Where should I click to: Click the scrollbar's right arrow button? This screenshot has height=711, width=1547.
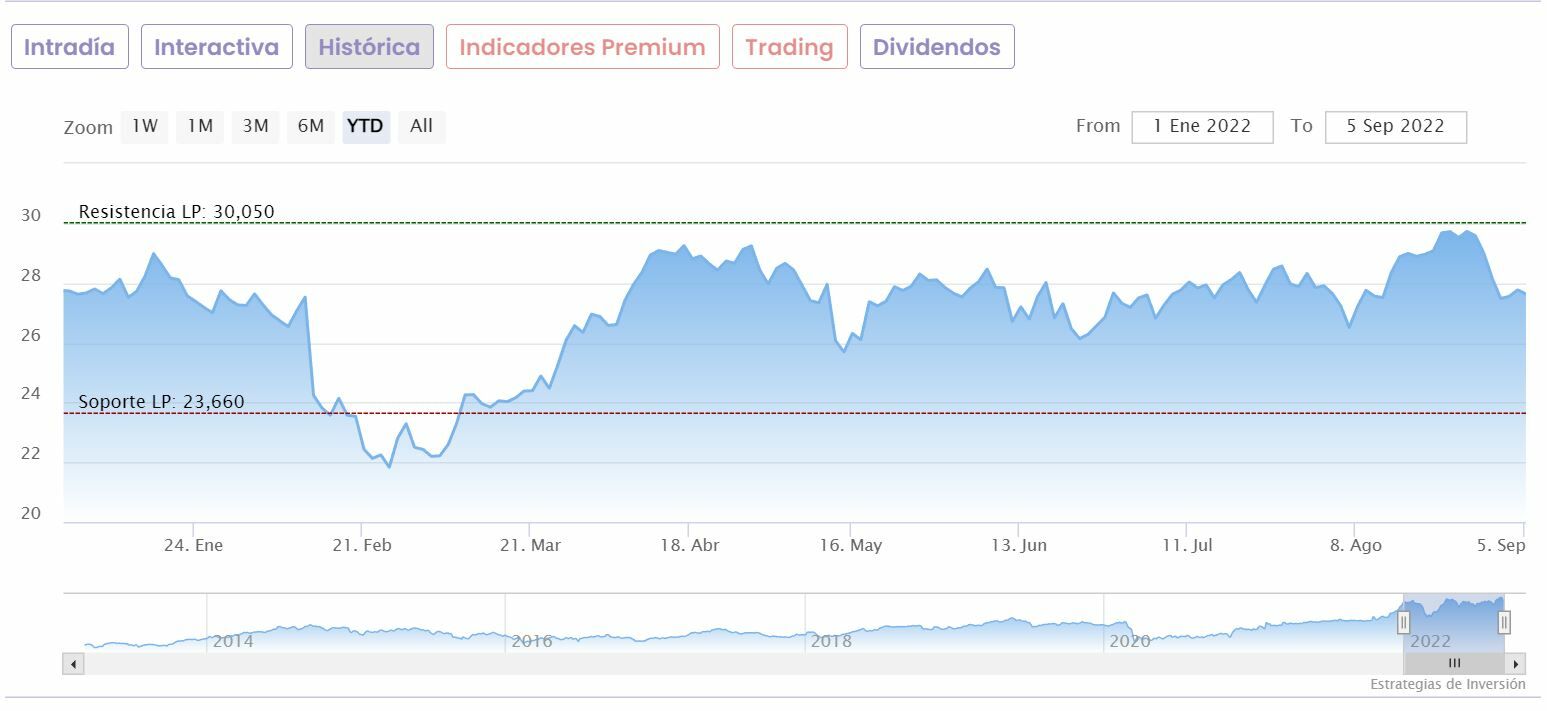coord(1516,664)
